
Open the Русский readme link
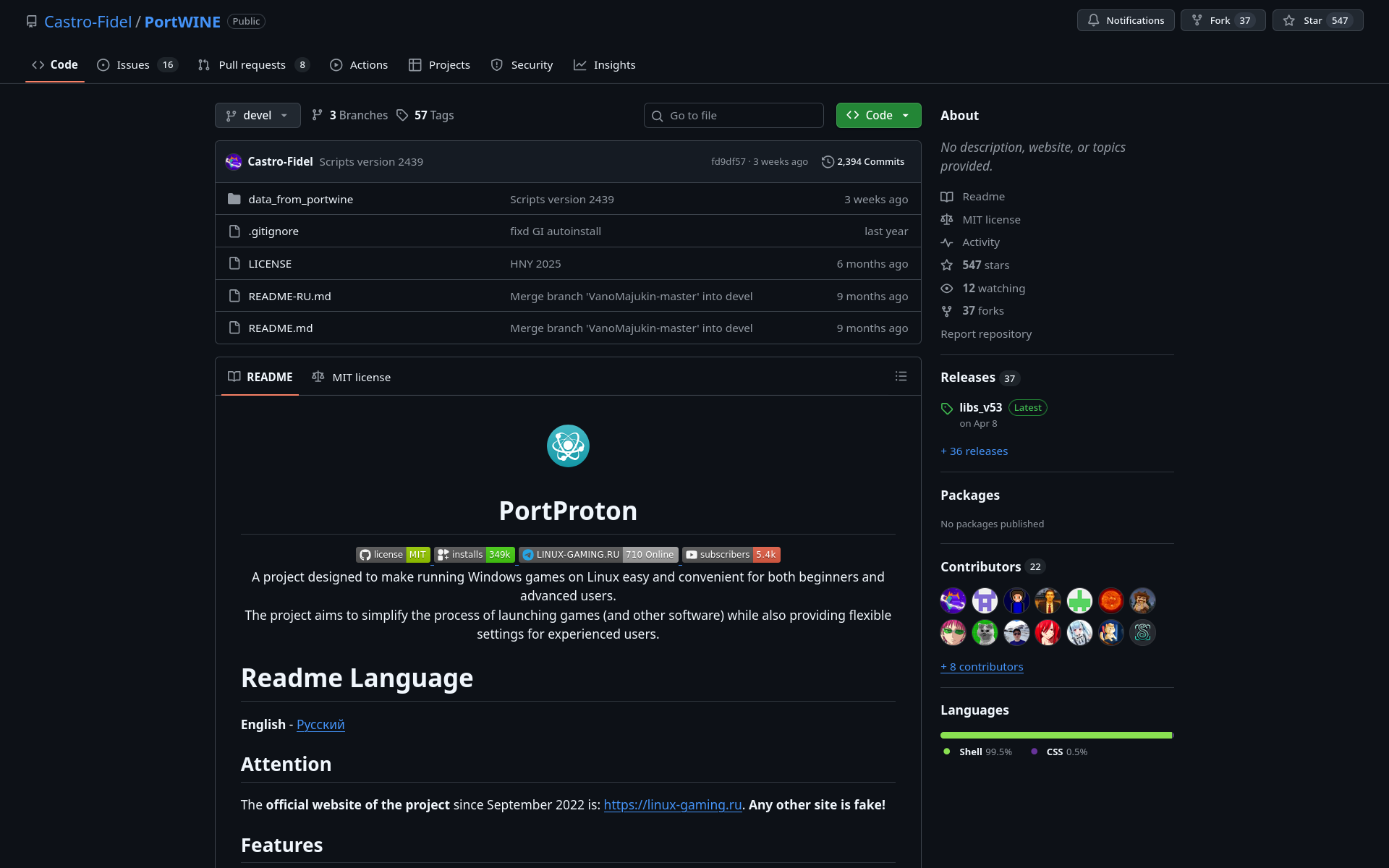click(320, 725)
